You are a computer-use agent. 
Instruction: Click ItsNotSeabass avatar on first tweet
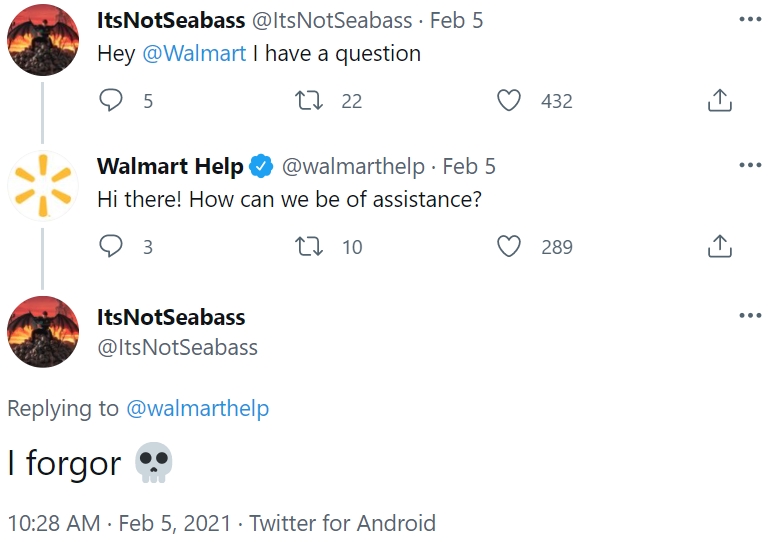coord(43,40)
